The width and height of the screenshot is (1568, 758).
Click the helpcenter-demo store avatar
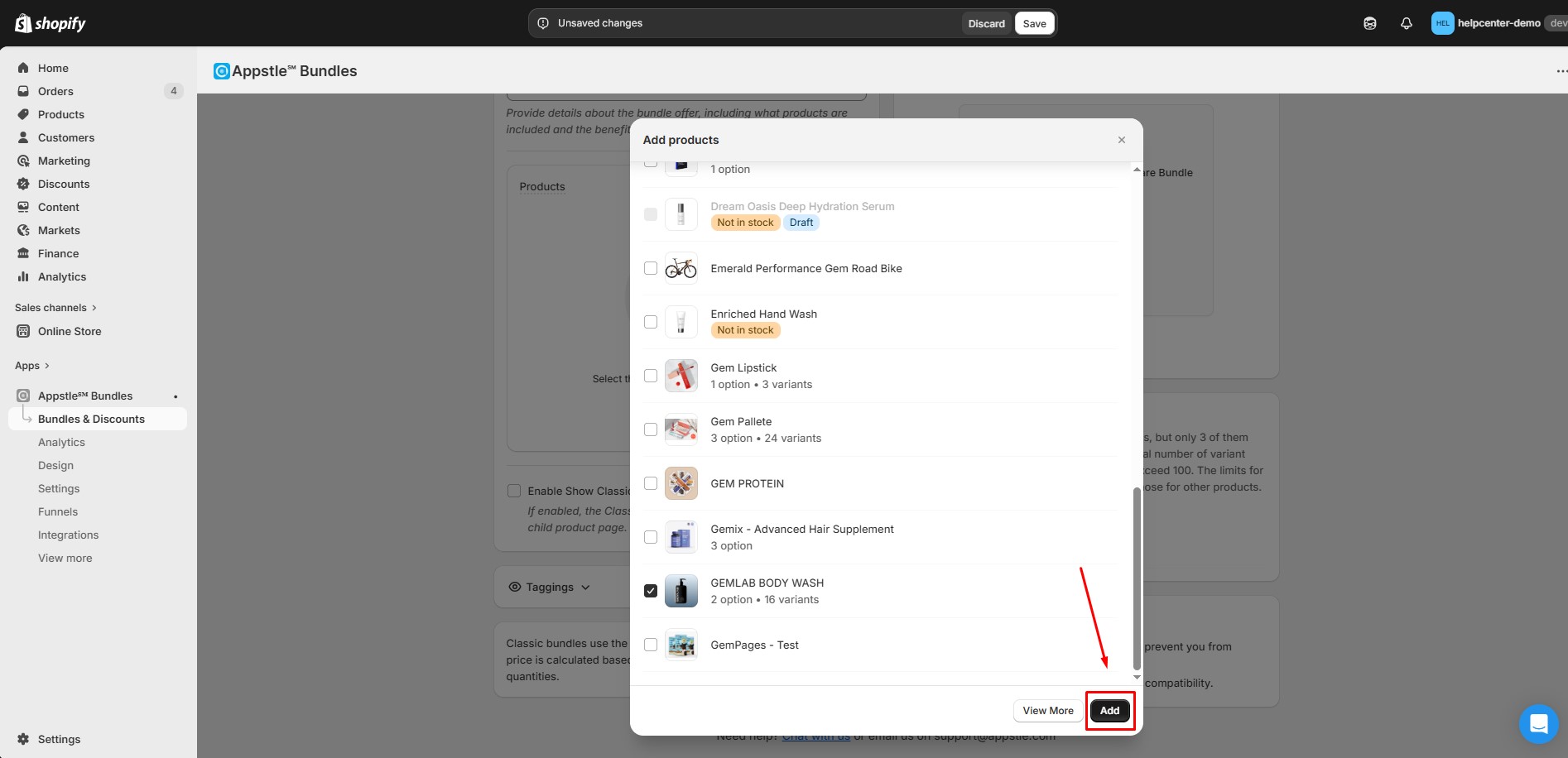[x=1442, y=23]
